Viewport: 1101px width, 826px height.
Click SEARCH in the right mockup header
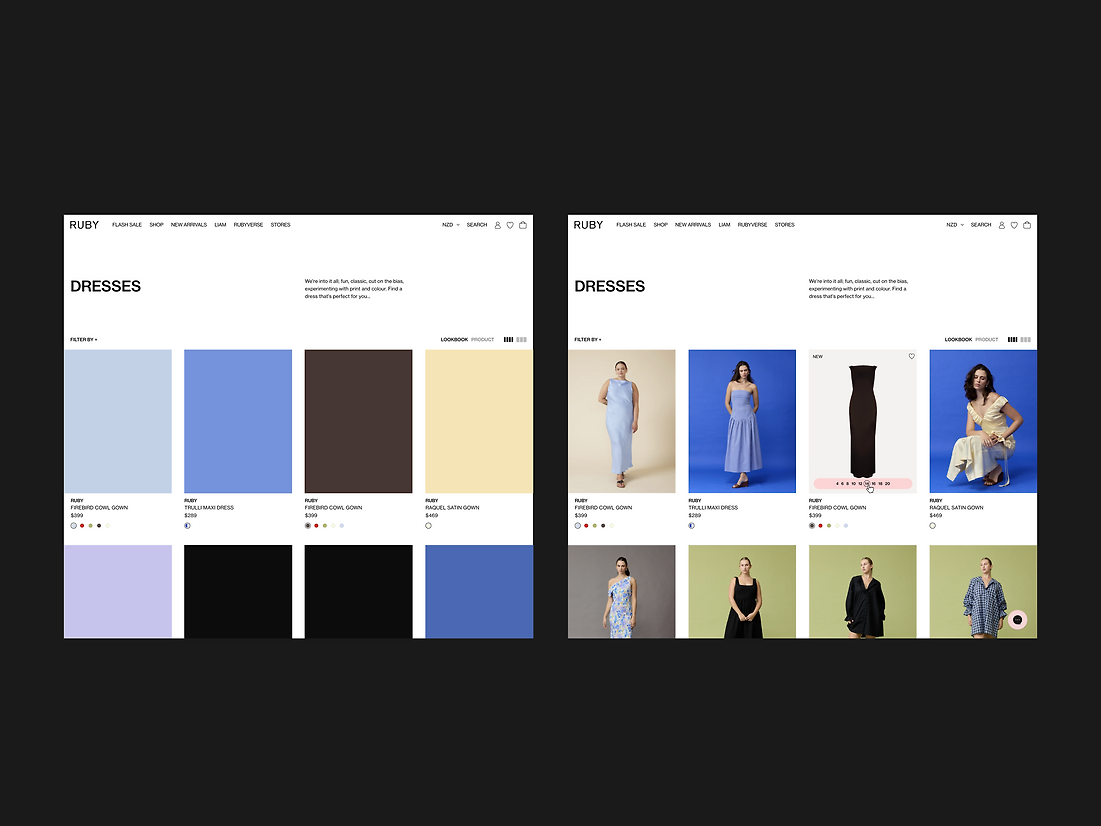point(981,225)
